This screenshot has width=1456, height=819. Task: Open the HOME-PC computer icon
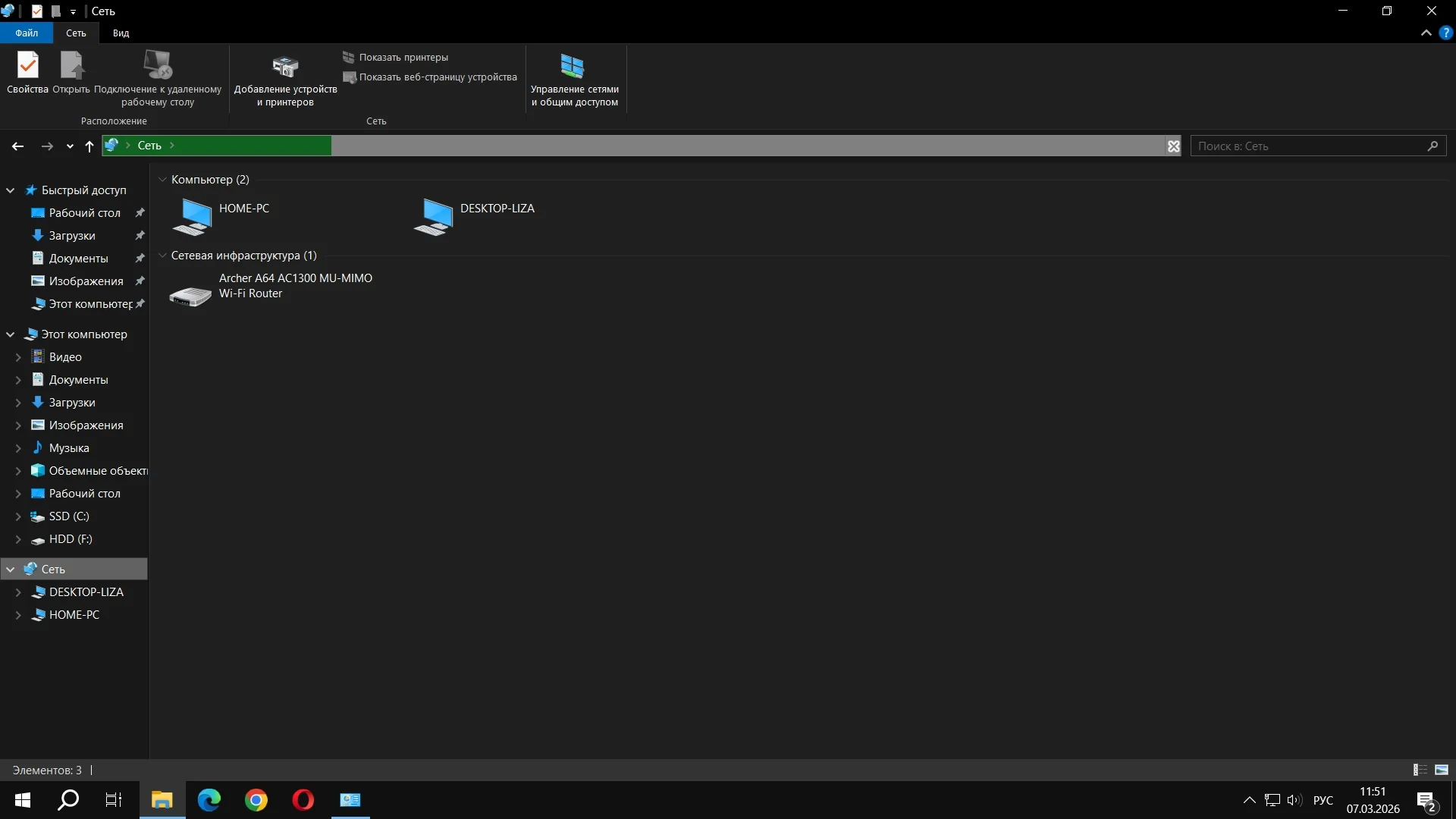pos(193,216)
